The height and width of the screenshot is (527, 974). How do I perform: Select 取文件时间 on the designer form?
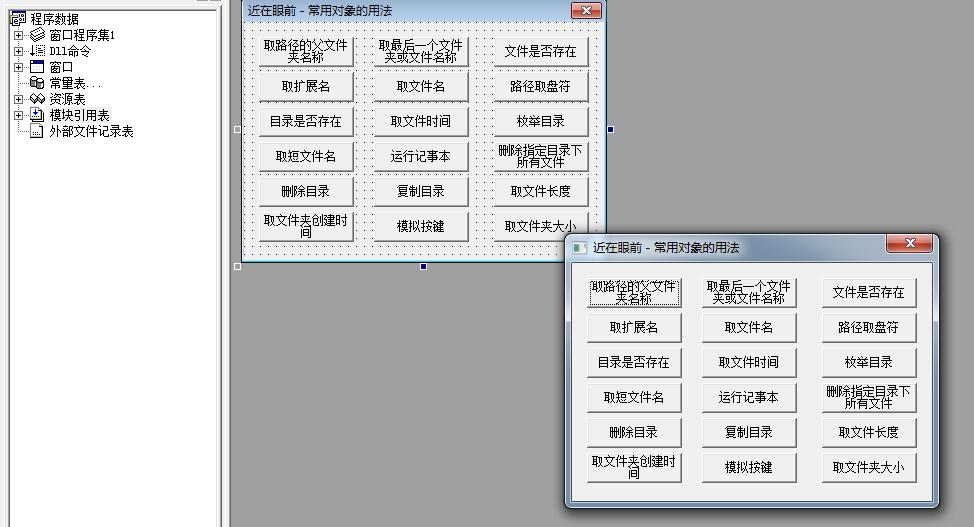[421, 121]
